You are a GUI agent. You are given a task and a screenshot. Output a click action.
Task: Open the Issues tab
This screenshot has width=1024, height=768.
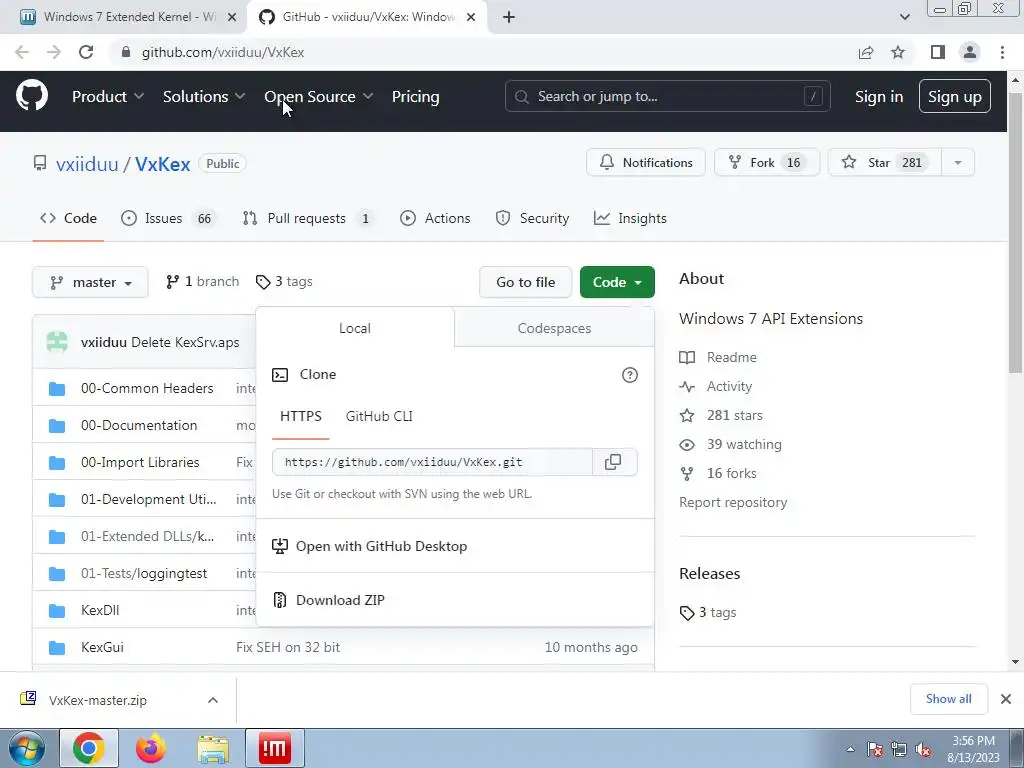168,218
